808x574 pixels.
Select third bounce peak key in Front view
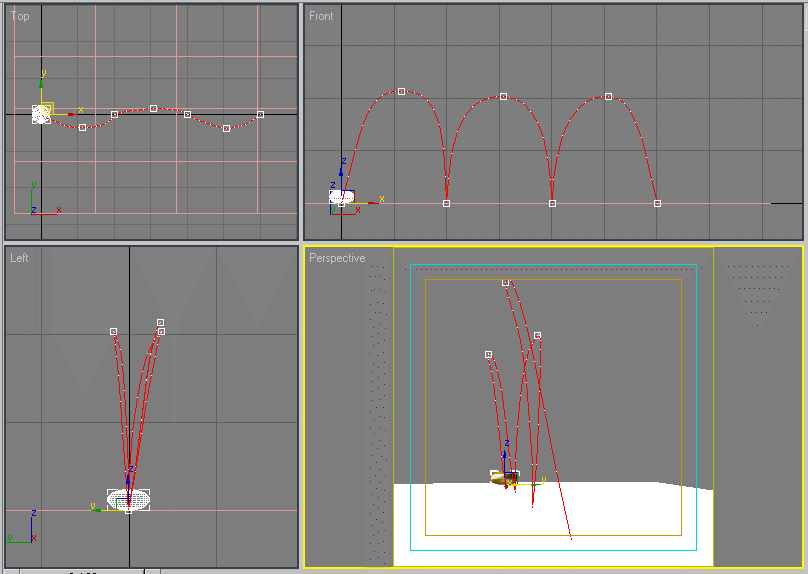(609, 96)
